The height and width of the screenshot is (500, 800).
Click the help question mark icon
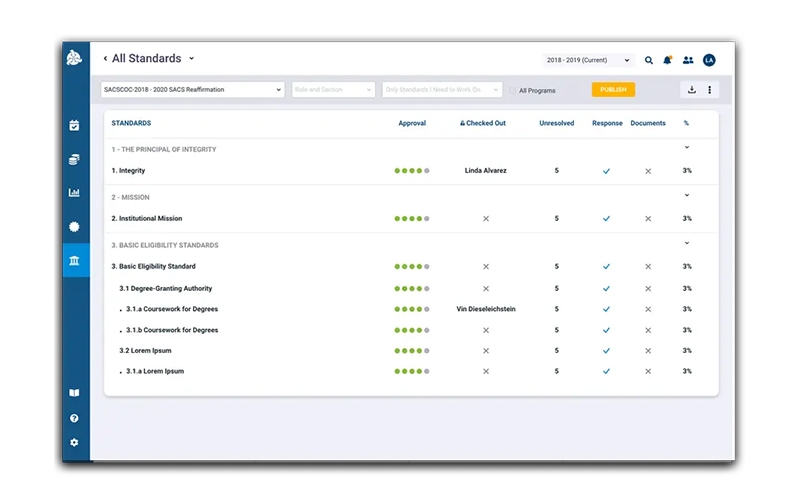coord(74,418)
